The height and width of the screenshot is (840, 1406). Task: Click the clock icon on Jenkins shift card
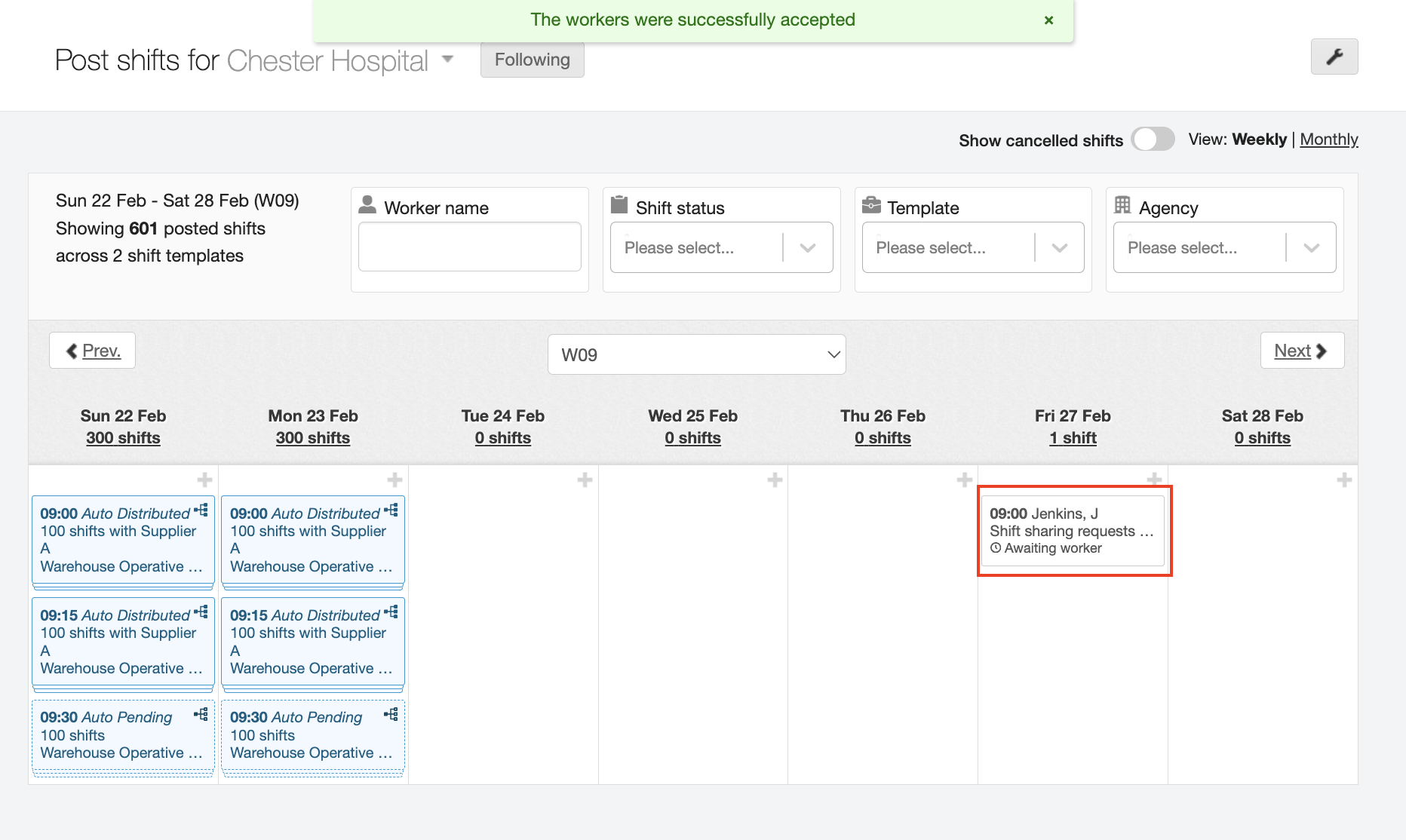[x=995, y=548]
